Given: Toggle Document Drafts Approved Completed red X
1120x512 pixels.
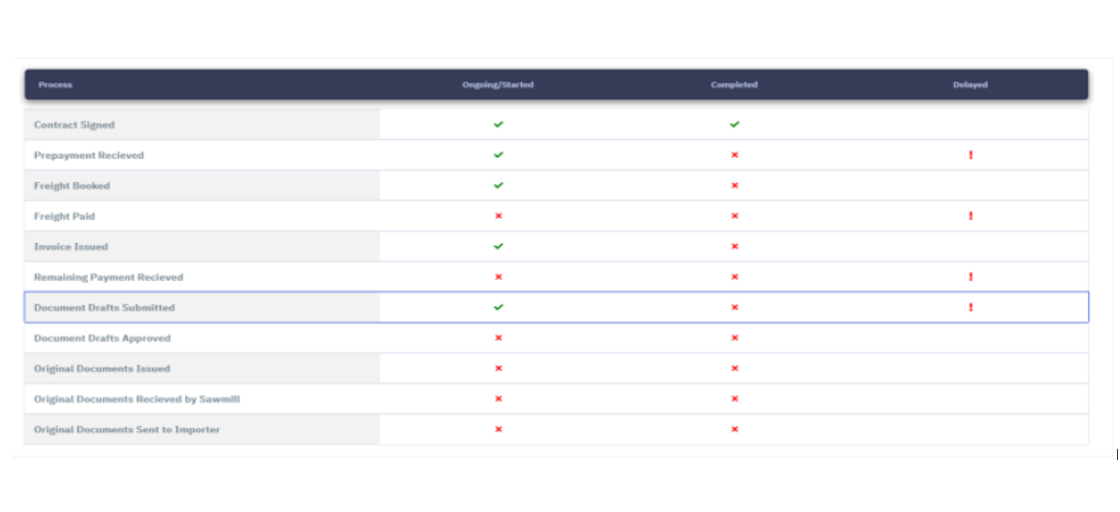Looking at the screenshot, I should click(x=734, y=338).
